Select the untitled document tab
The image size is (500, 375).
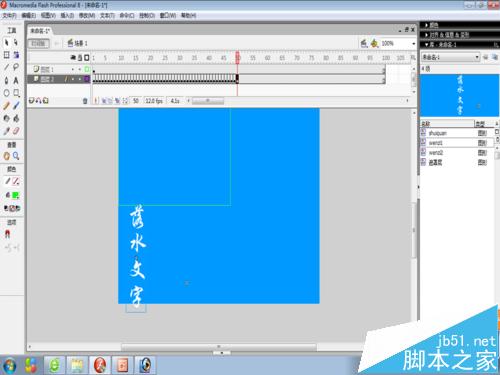point(40,31)
